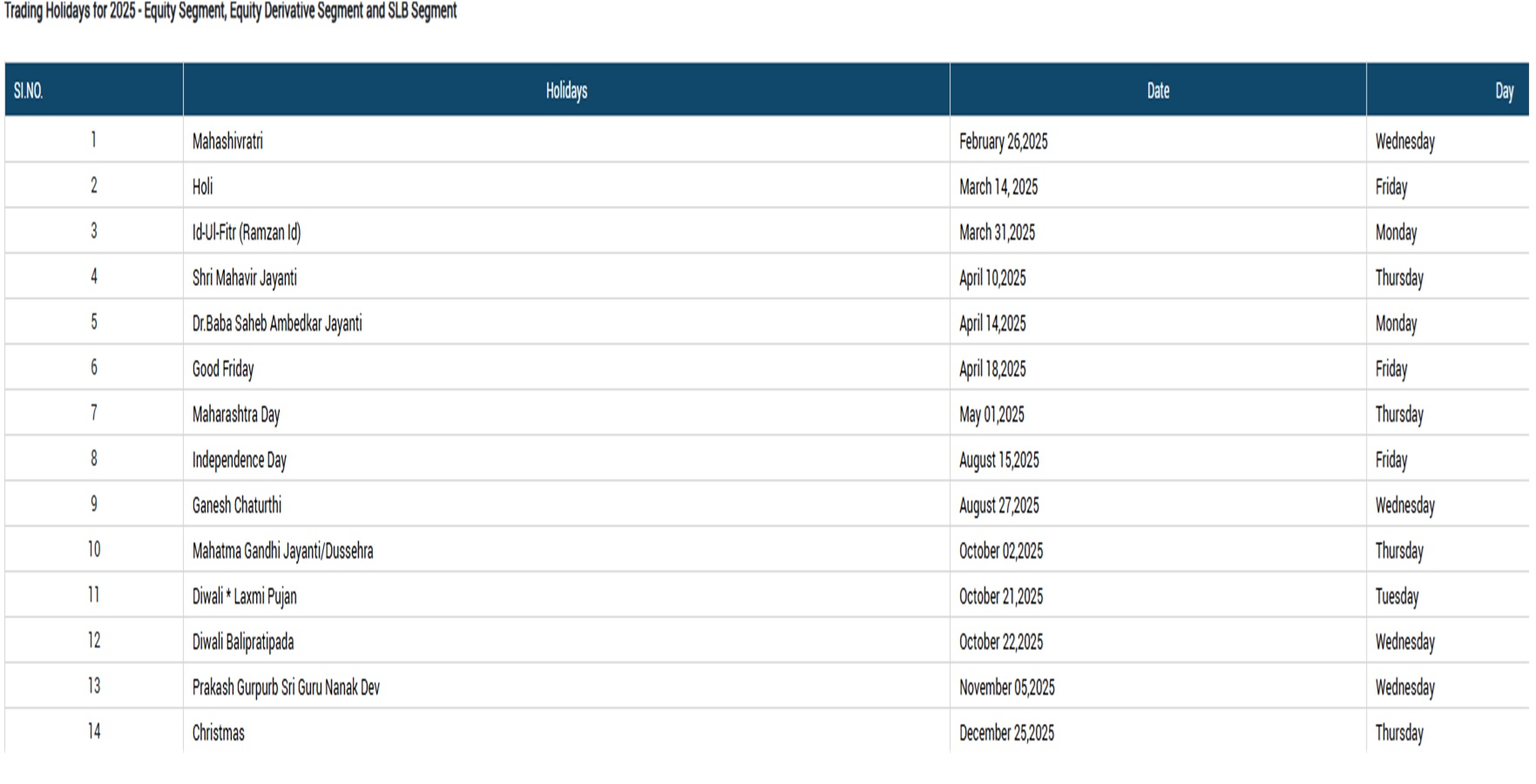Click the October 22,2025 date cell

[1001, 642]
